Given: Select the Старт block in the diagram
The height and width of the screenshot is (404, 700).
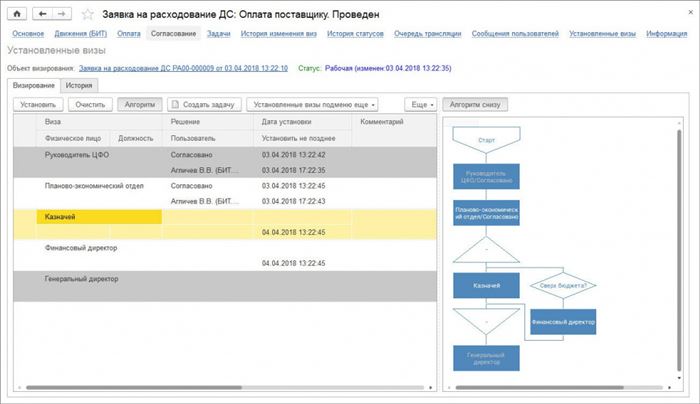Looking at the screenshot, I should (486, 140).
